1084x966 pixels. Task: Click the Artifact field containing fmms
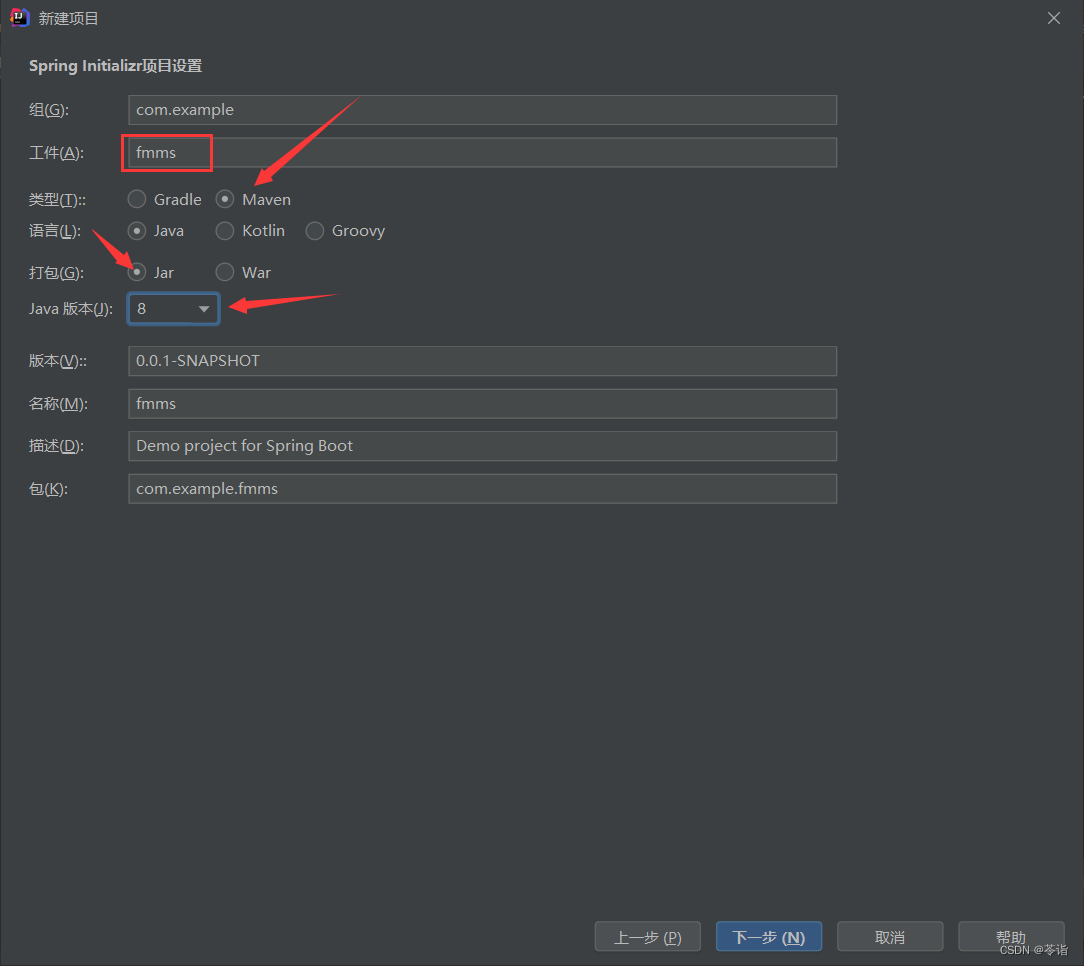[x=483, y=153]
